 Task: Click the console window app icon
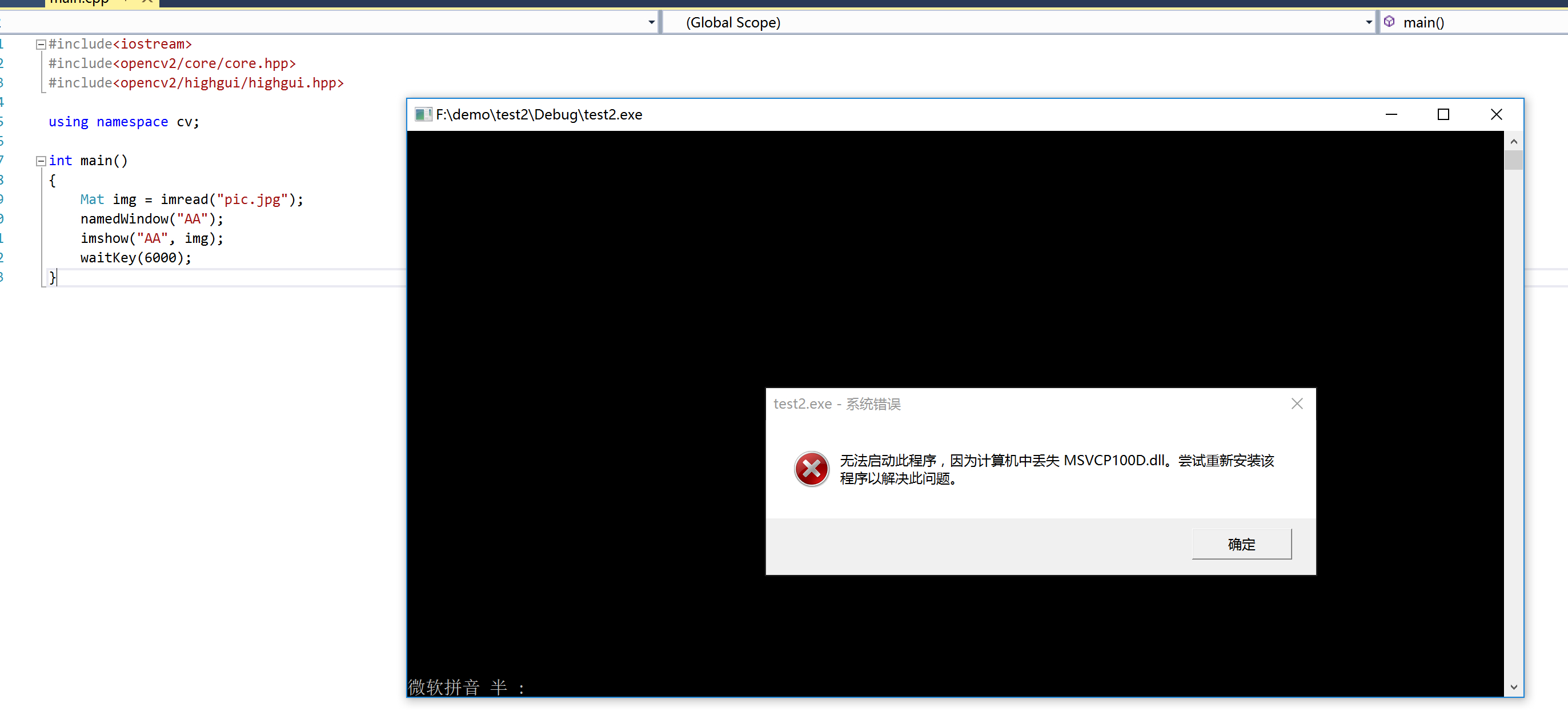tap(422, 114)
